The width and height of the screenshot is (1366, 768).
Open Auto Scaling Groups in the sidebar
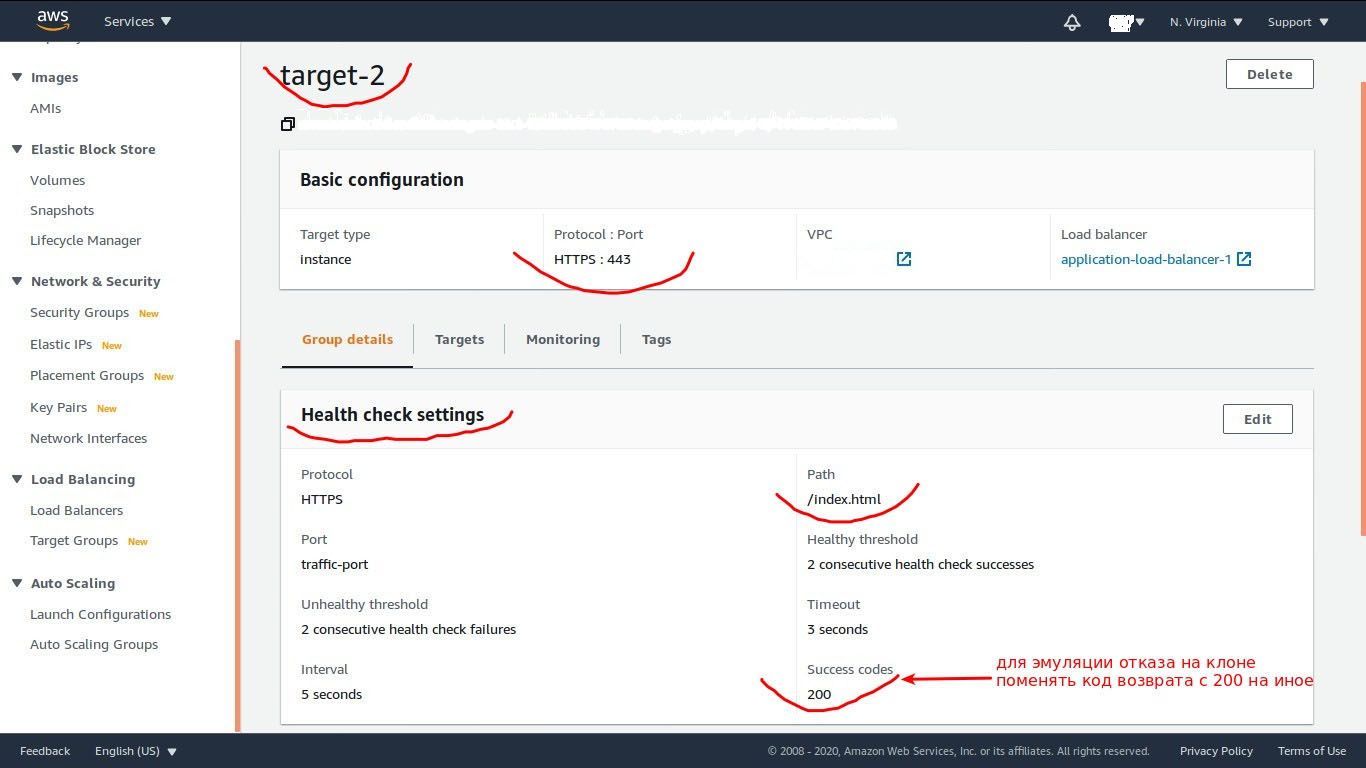[94, 644]
